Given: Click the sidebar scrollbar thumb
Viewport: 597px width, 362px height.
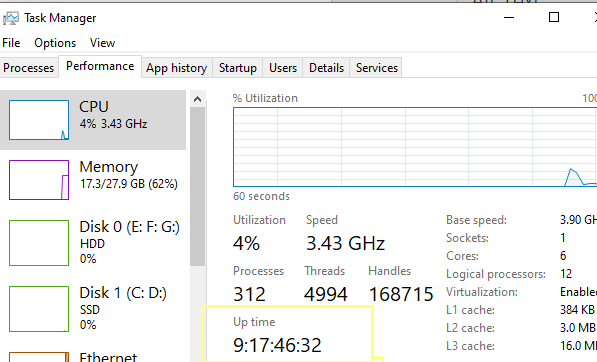Looking at the screenshot, I should tap(197, 187).
